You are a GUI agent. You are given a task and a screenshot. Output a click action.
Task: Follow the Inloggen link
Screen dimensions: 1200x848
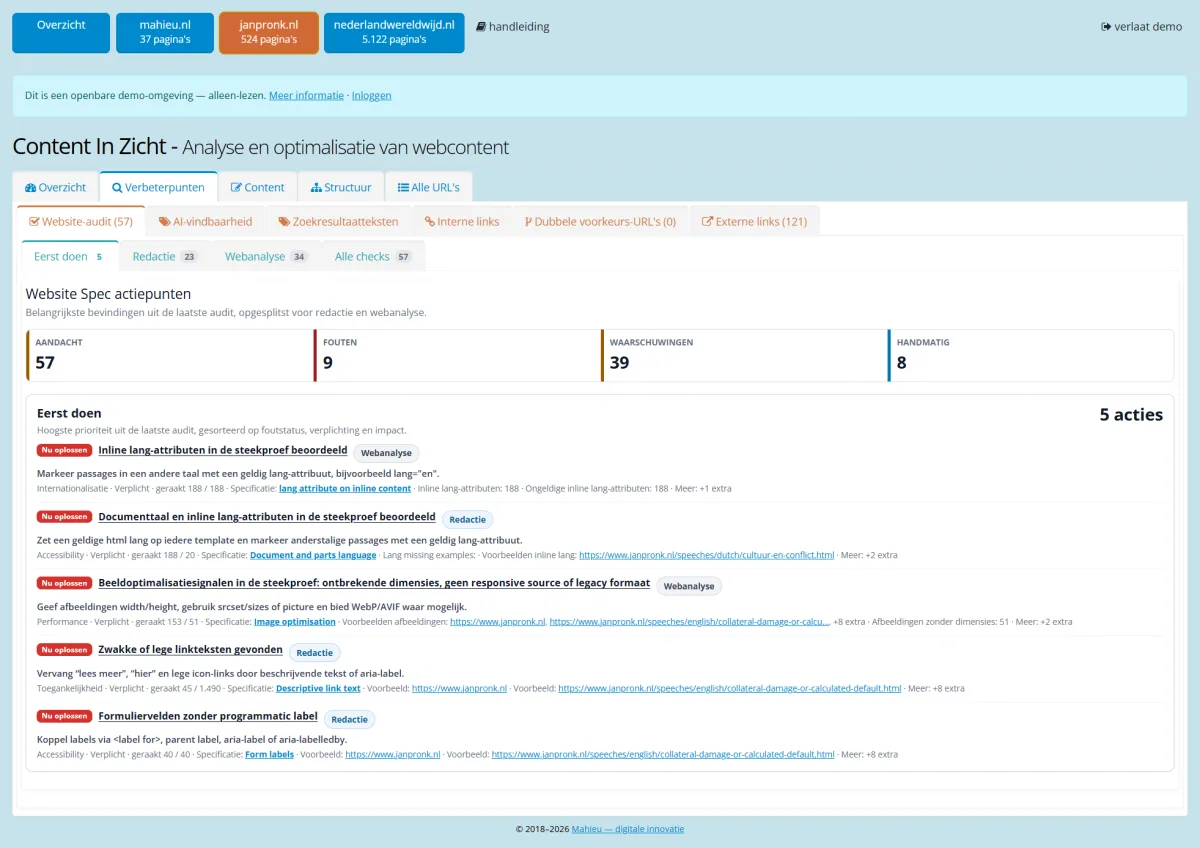[x=372, y=96]
